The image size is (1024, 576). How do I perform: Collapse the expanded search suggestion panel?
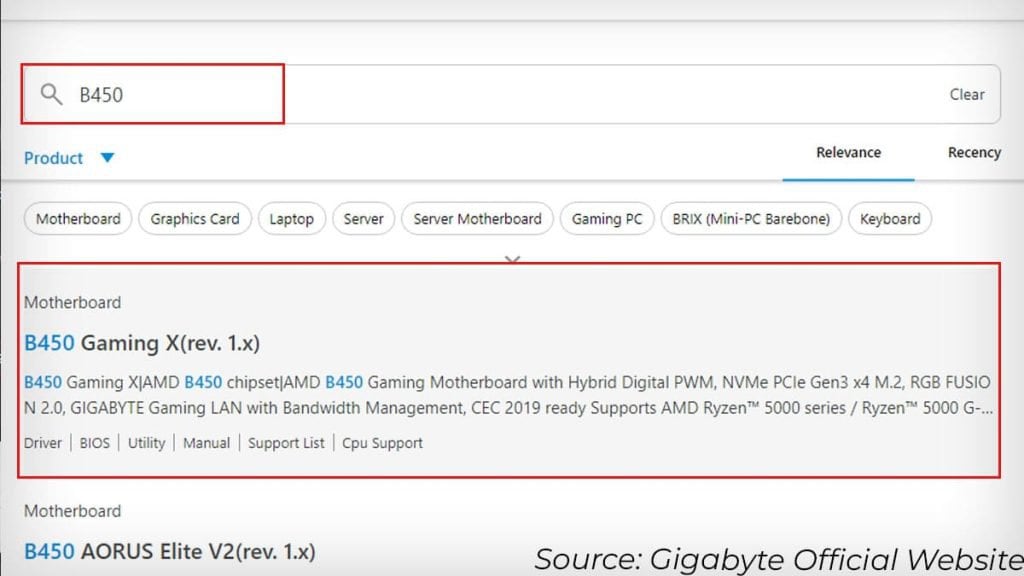tap(512, 258)
